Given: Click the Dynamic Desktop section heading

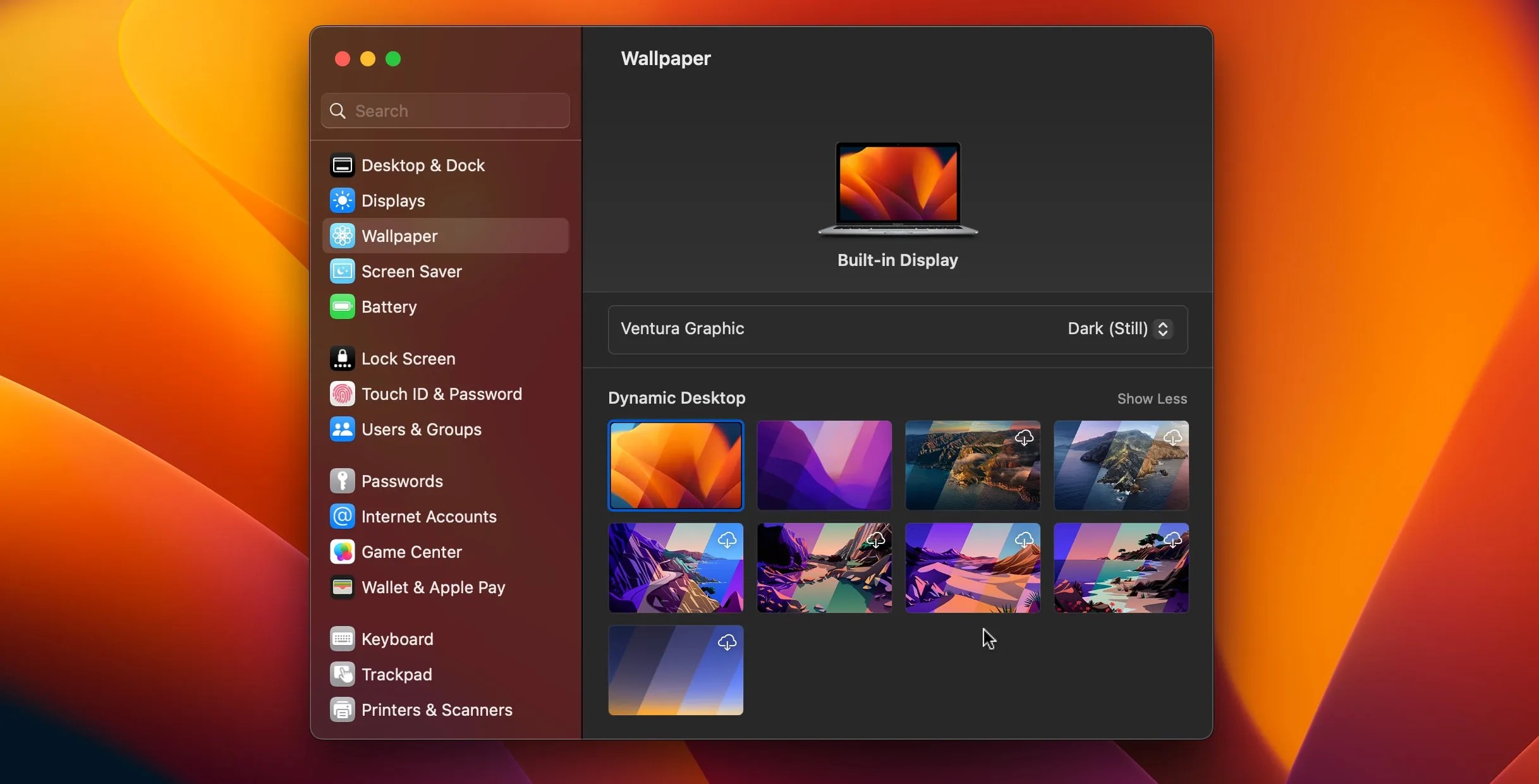Looking at the screenshot, I should coord(676,398).
